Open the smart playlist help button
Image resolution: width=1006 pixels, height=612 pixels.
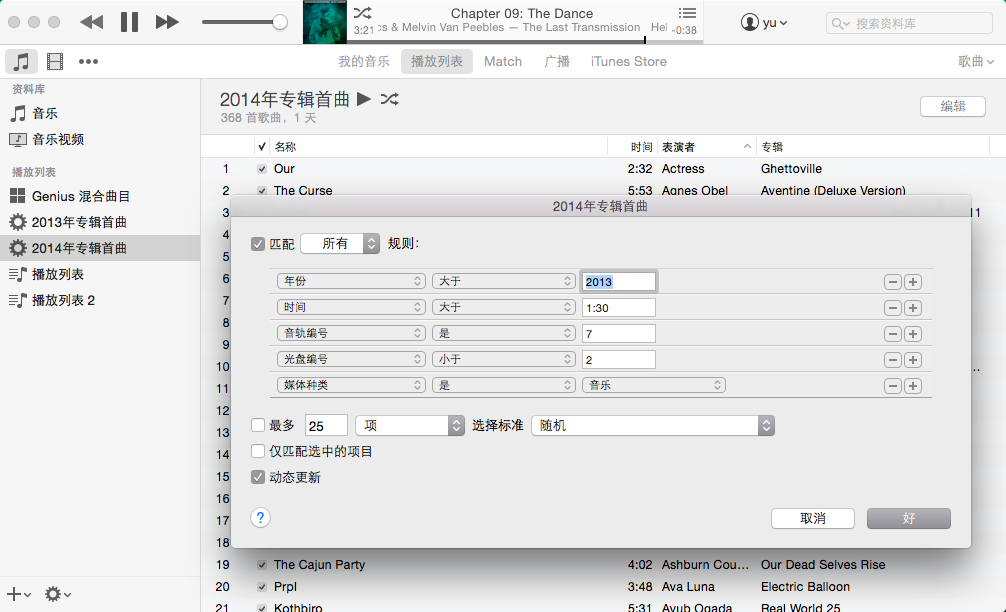point(260,518)
